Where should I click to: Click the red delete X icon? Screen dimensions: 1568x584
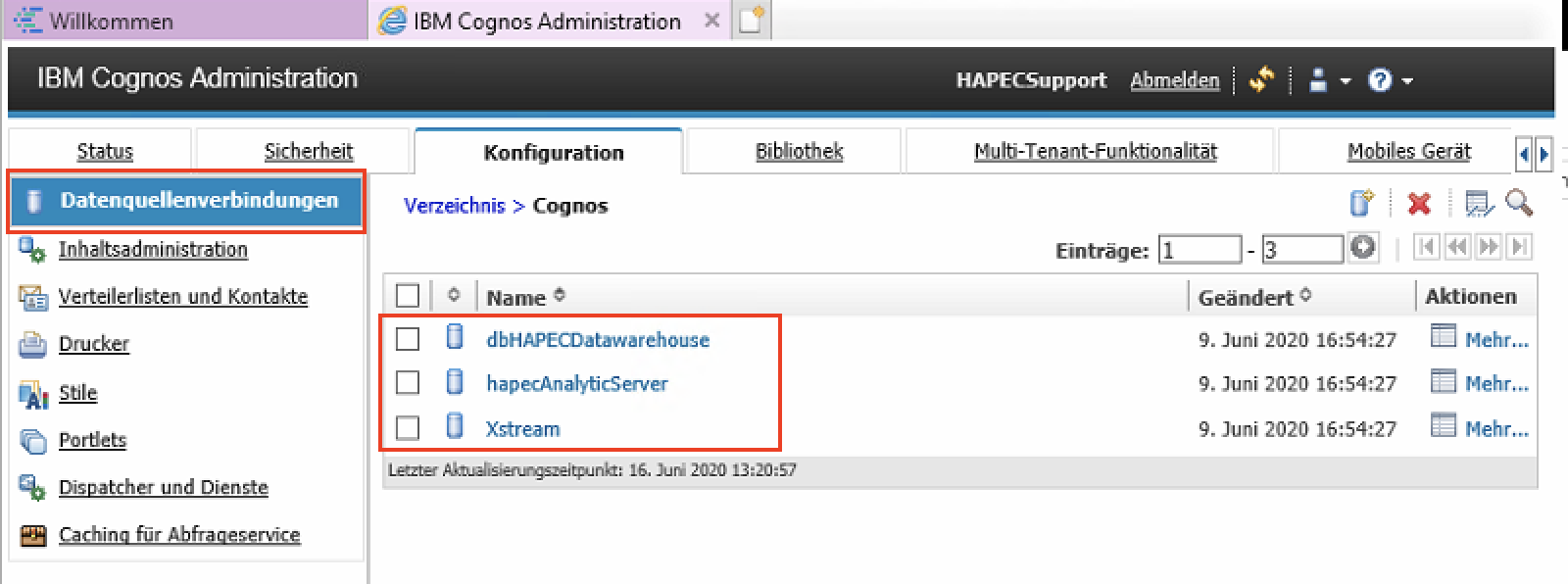[x=1418, y=204]
